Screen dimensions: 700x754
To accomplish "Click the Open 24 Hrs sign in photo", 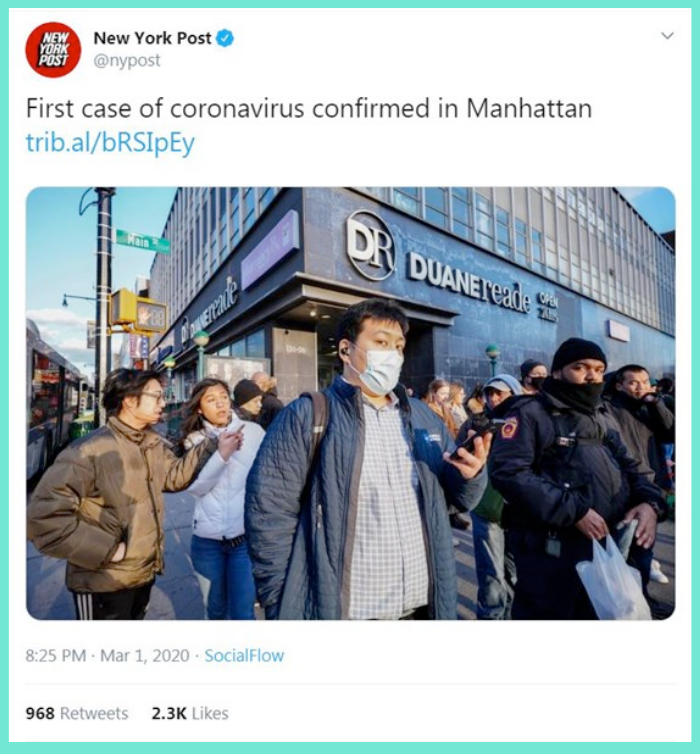I will coord(548,306).
